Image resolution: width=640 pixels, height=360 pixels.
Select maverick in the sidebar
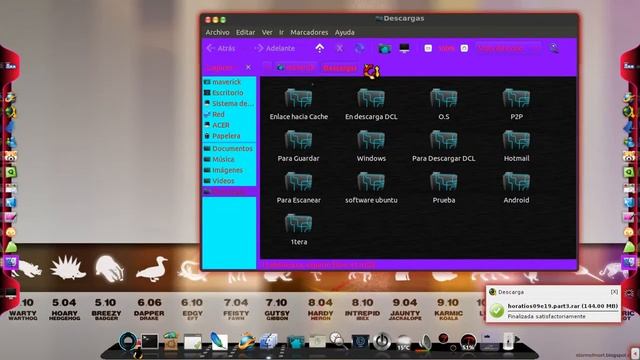point(229,82)
